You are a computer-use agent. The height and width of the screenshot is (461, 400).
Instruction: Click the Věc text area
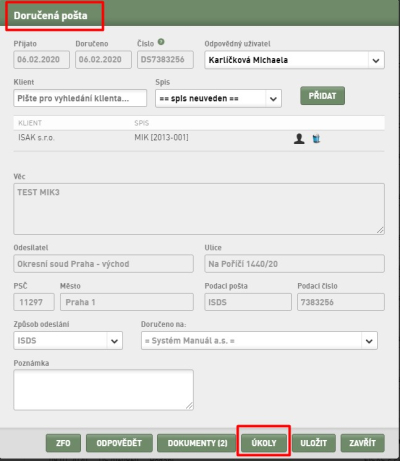point(199,209)
